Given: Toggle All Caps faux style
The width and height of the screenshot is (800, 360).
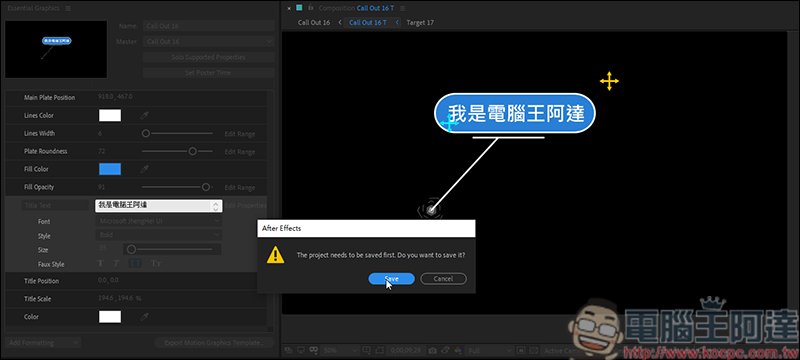Looking at the screenshot, I should tap(135, 264).
